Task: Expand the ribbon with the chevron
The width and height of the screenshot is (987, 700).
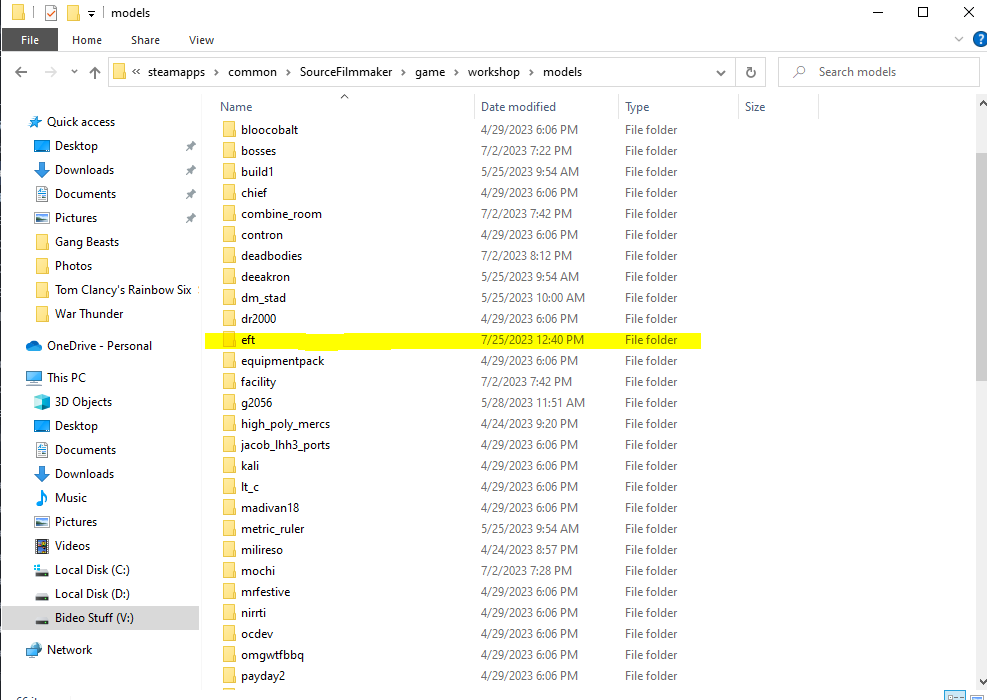Action: pos(958,39)
